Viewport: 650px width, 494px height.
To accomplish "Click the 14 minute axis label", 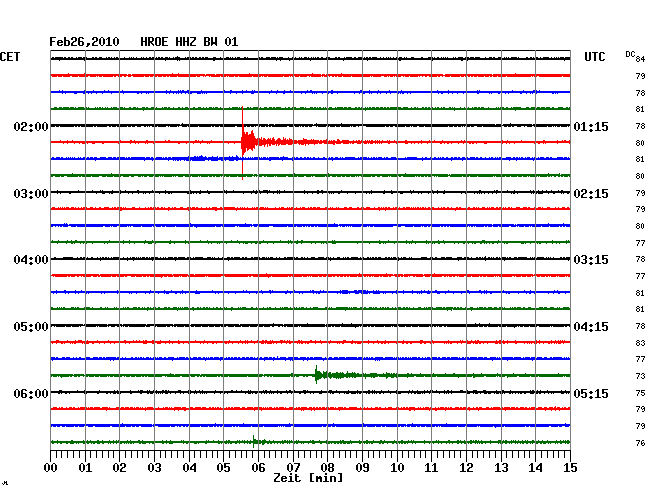I will [535, 467].
